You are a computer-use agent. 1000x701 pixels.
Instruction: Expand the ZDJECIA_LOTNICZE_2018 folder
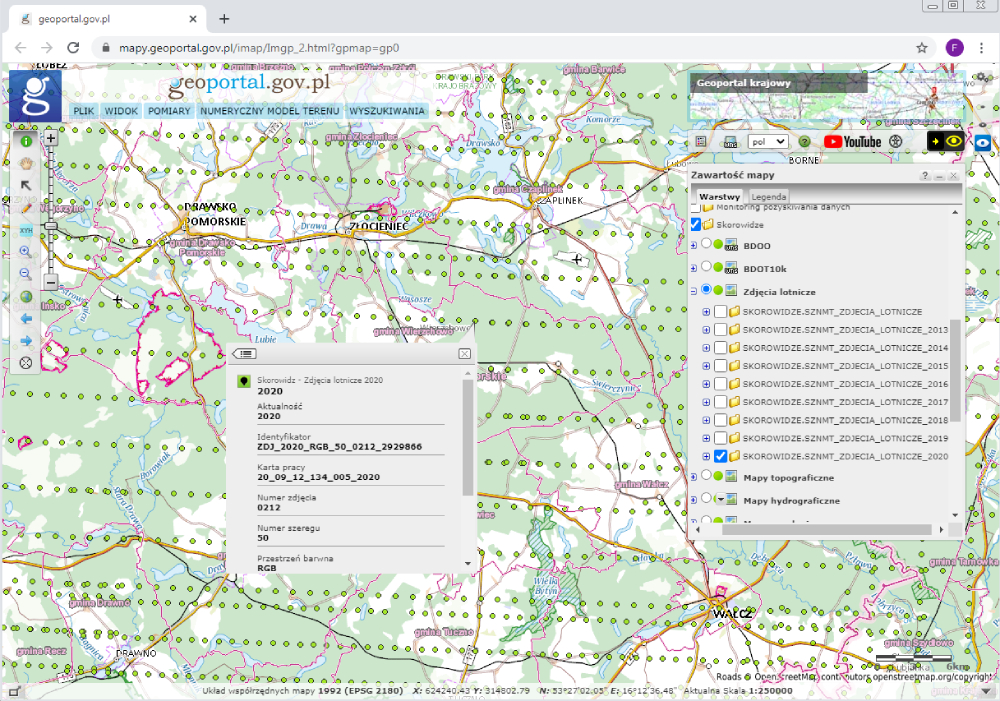point(706,420)
